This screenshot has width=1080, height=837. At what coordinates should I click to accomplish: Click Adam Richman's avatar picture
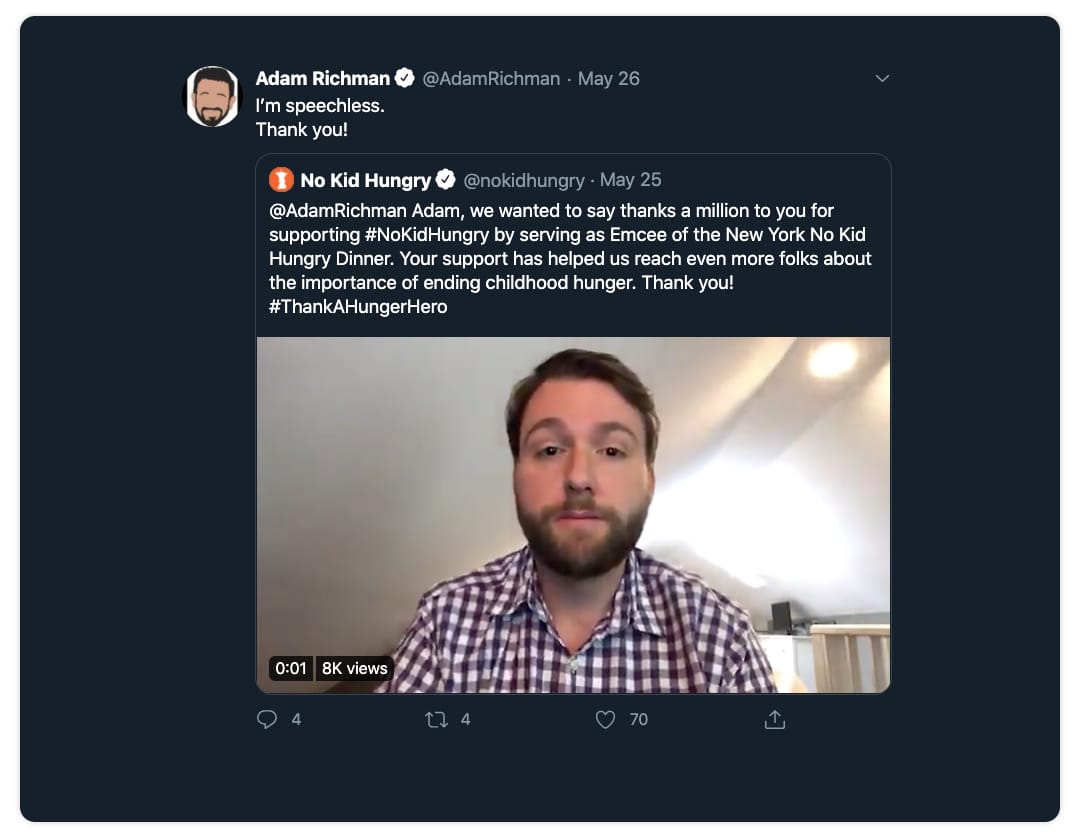click(x=213, y=96)
